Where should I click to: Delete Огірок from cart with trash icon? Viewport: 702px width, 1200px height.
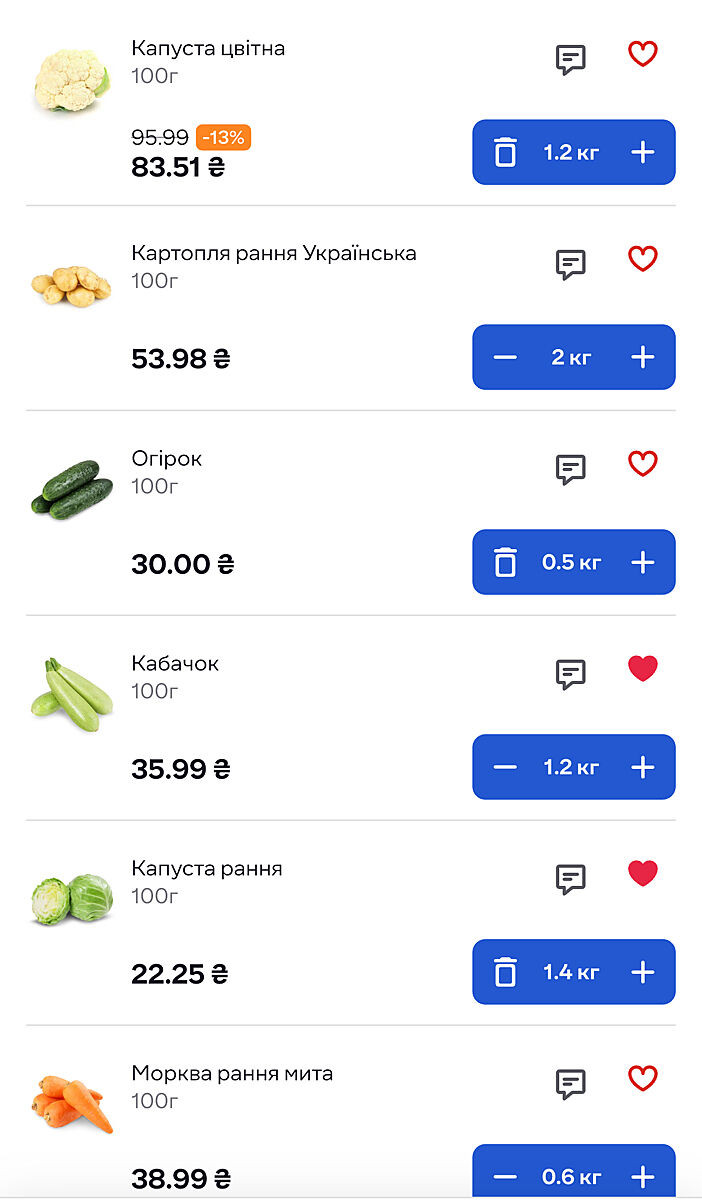point(506,562)
